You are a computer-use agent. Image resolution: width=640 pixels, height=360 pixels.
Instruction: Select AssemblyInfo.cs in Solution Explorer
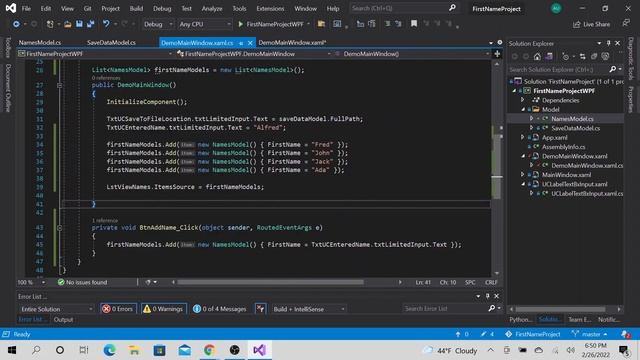pos(563,147)
